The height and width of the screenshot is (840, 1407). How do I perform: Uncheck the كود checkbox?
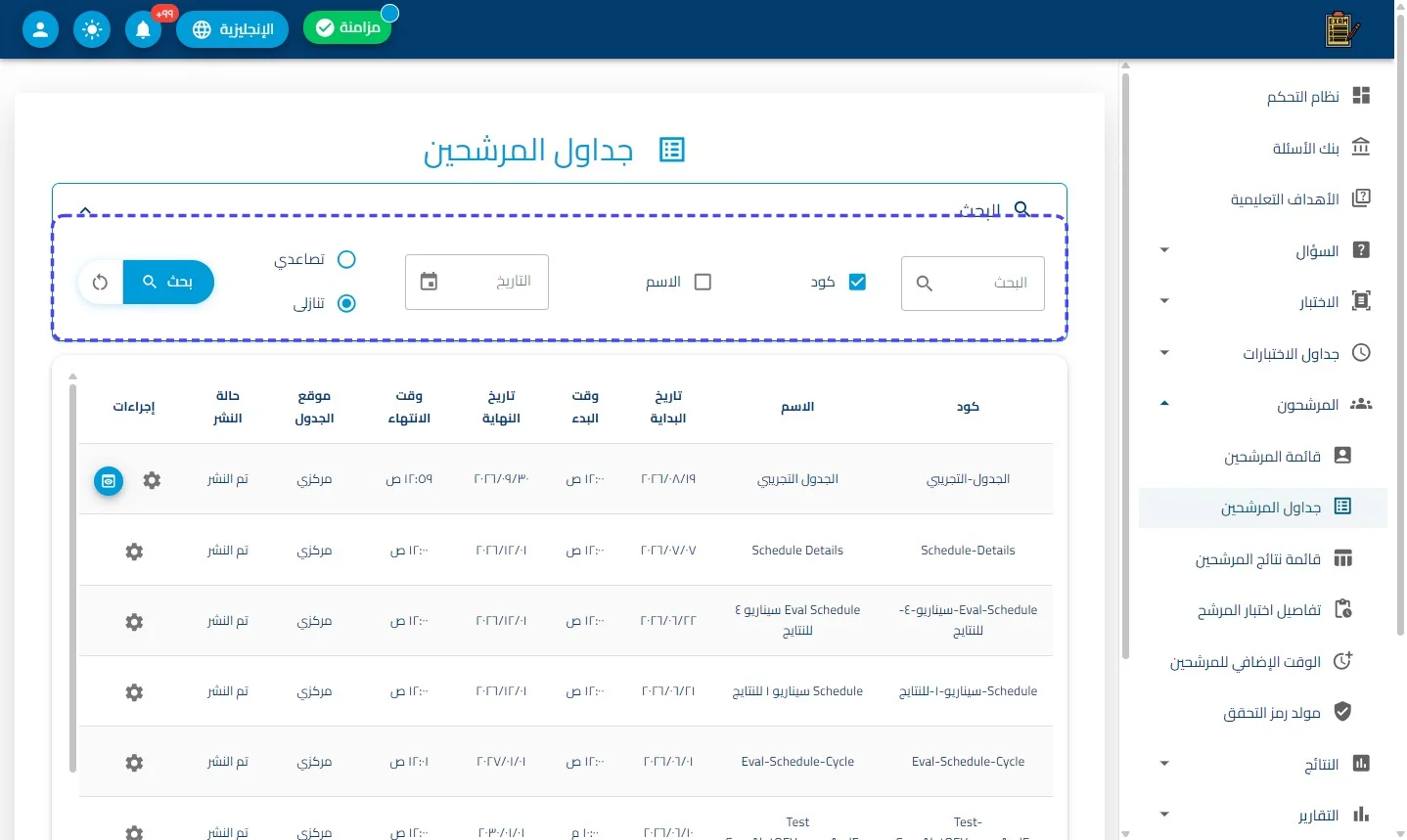pos(857,282)
